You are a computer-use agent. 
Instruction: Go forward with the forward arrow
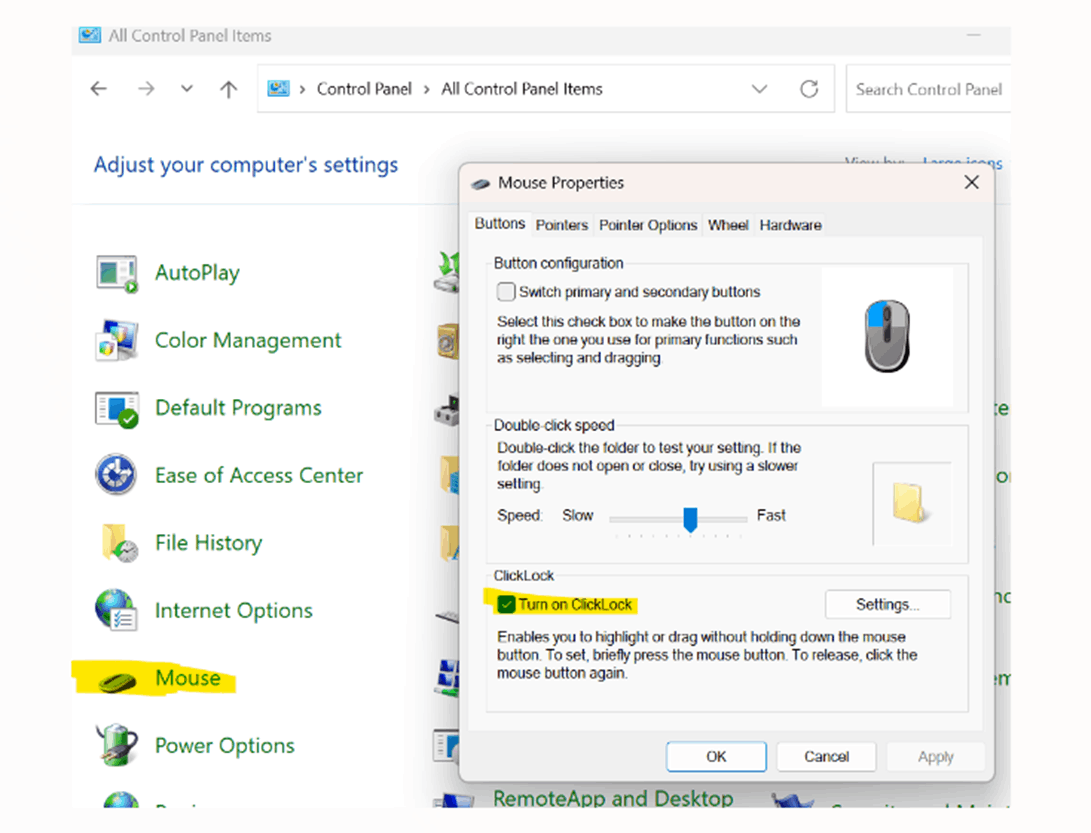coord(146,88)
